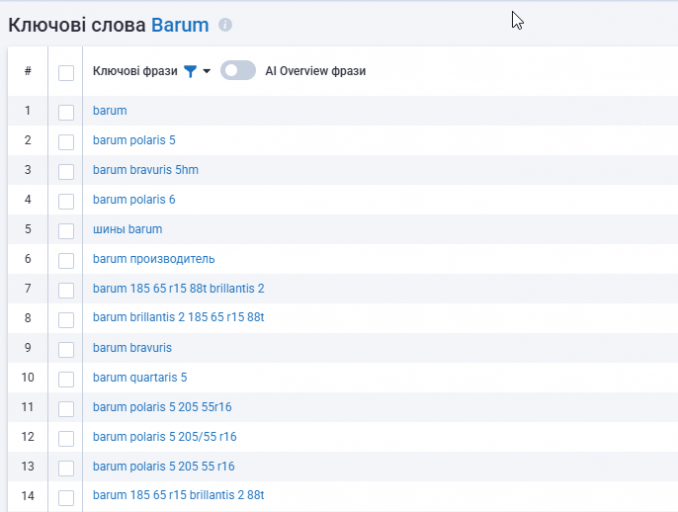Select checkbox for 'barum polaris 5 205/55 r16'
Screen dimensions: 678x512
(x=66, y=438)
